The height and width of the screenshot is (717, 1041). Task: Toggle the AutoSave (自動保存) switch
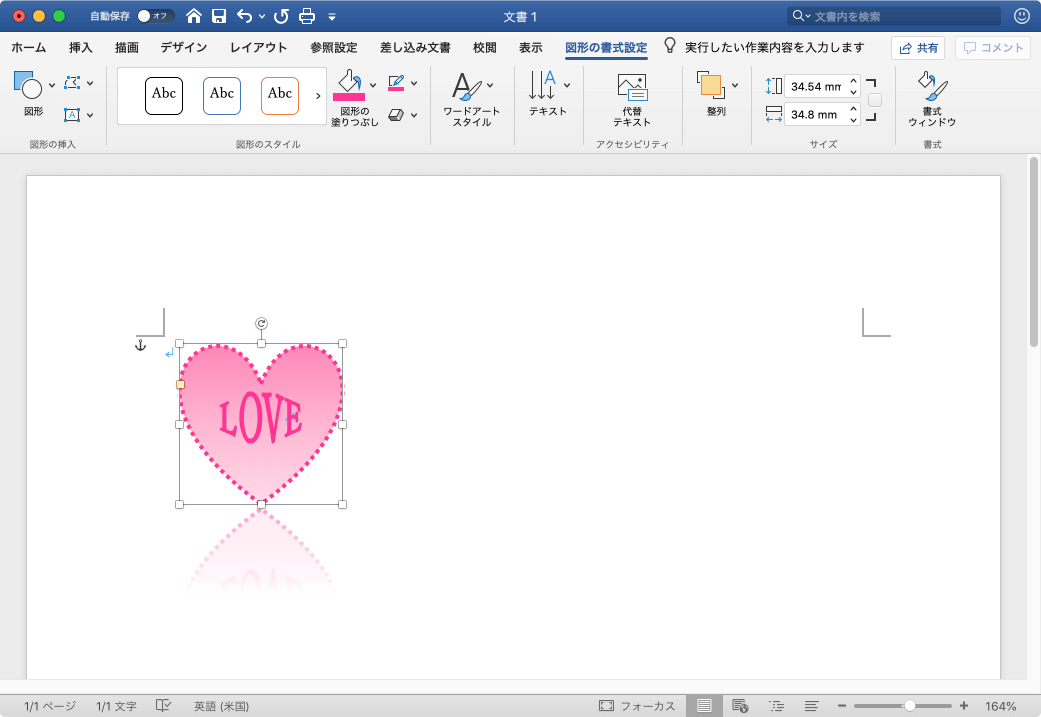click(x=155, y=16)
